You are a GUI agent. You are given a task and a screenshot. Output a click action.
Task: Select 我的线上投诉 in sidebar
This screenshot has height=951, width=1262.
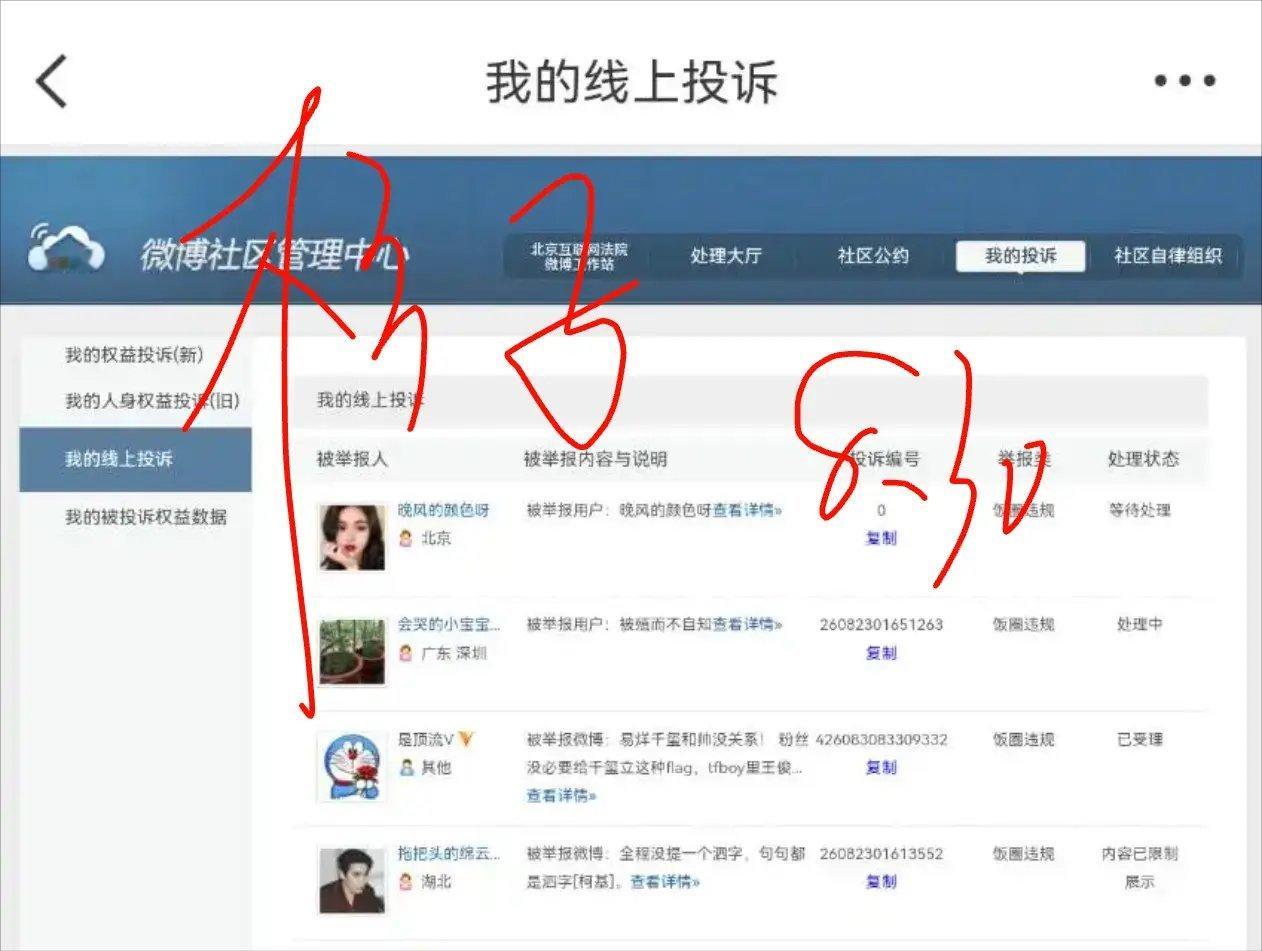(135, 459)
